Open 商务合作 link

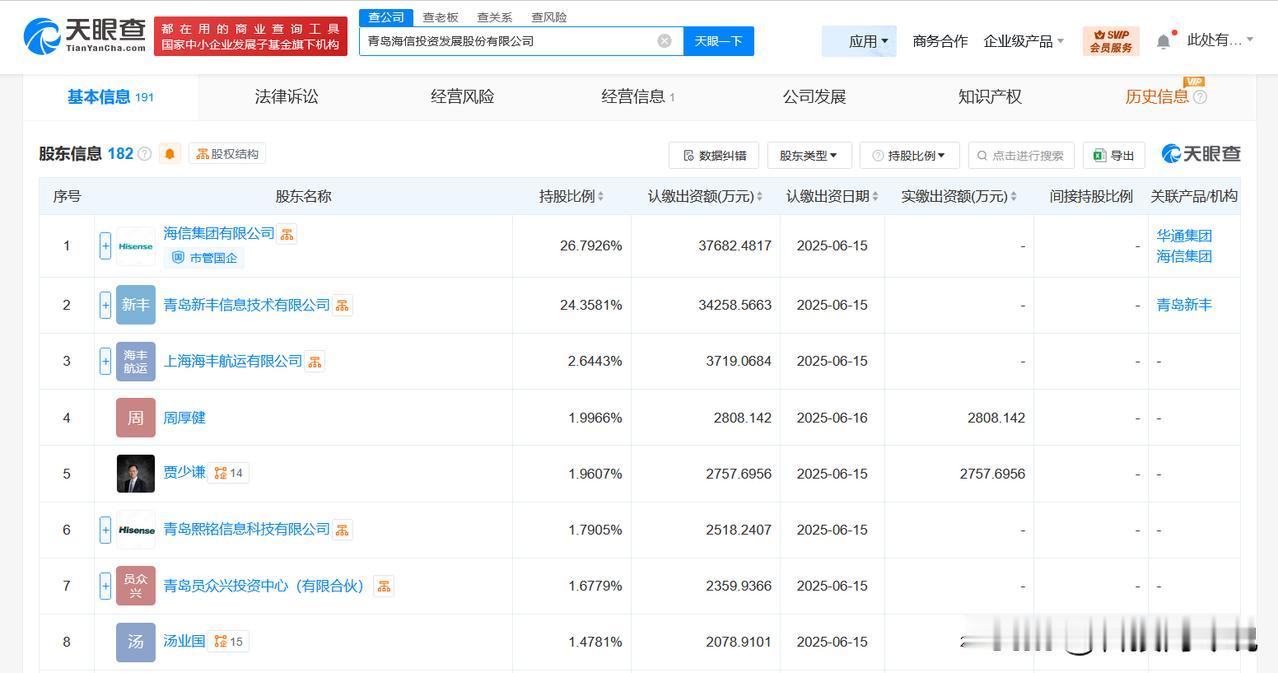coord(940,41)
